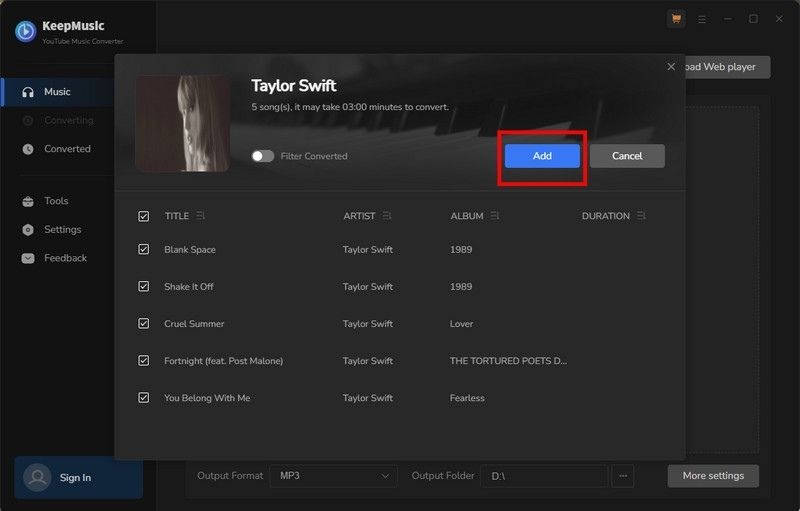The height and width of the screenshot is (511, 800).
Task: Close the Taylor Swift dialog with X
Action: [x=671, y=67]
